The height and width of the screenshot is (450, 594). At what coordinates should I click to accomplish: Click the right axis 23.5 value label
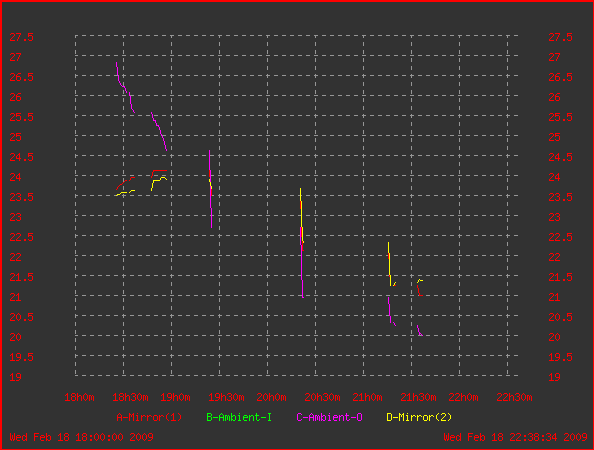click(x=561, y=197)
